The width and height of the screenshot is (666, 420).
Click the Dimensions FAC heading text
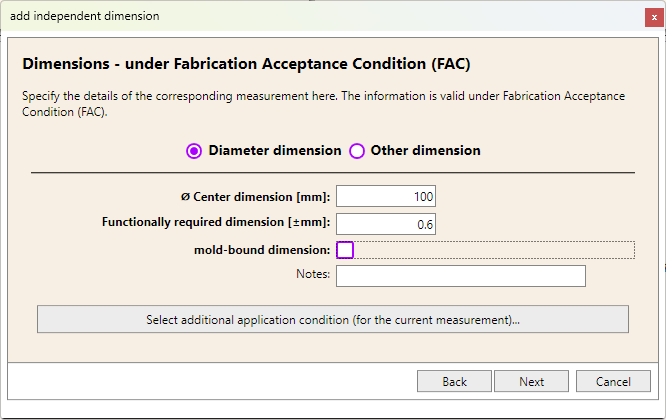pos(246,64)
